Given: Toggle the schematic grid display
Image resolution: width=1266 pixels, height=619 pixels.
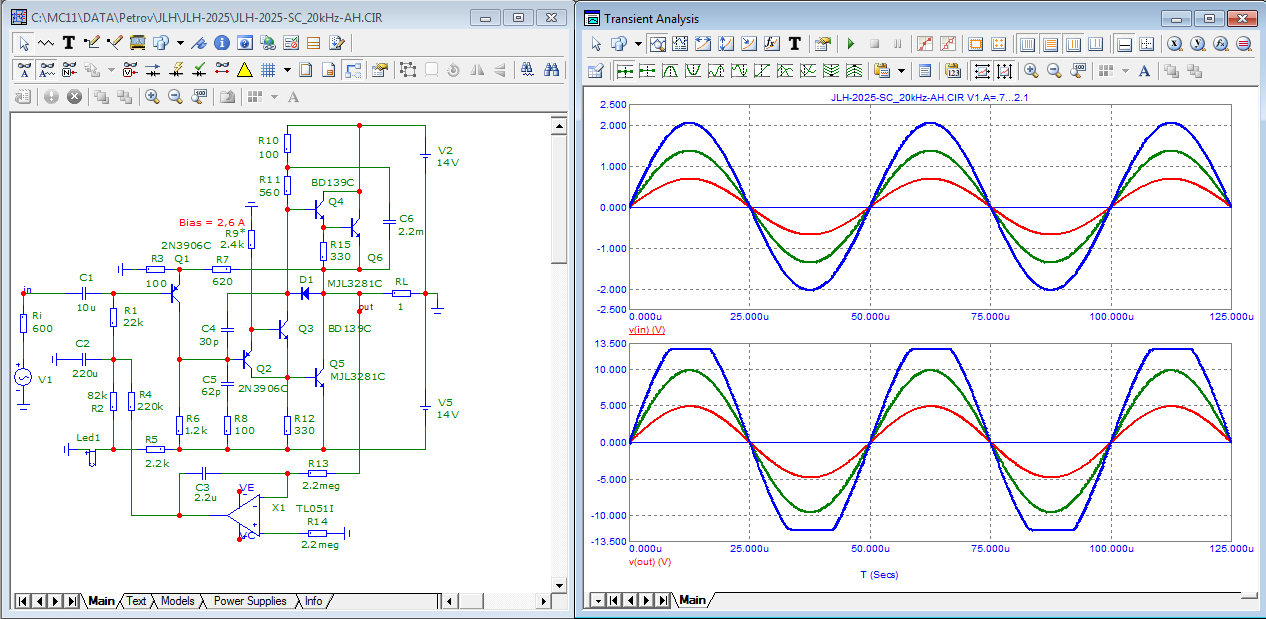Looking at the screenshot, I should [x=268, y=70].
